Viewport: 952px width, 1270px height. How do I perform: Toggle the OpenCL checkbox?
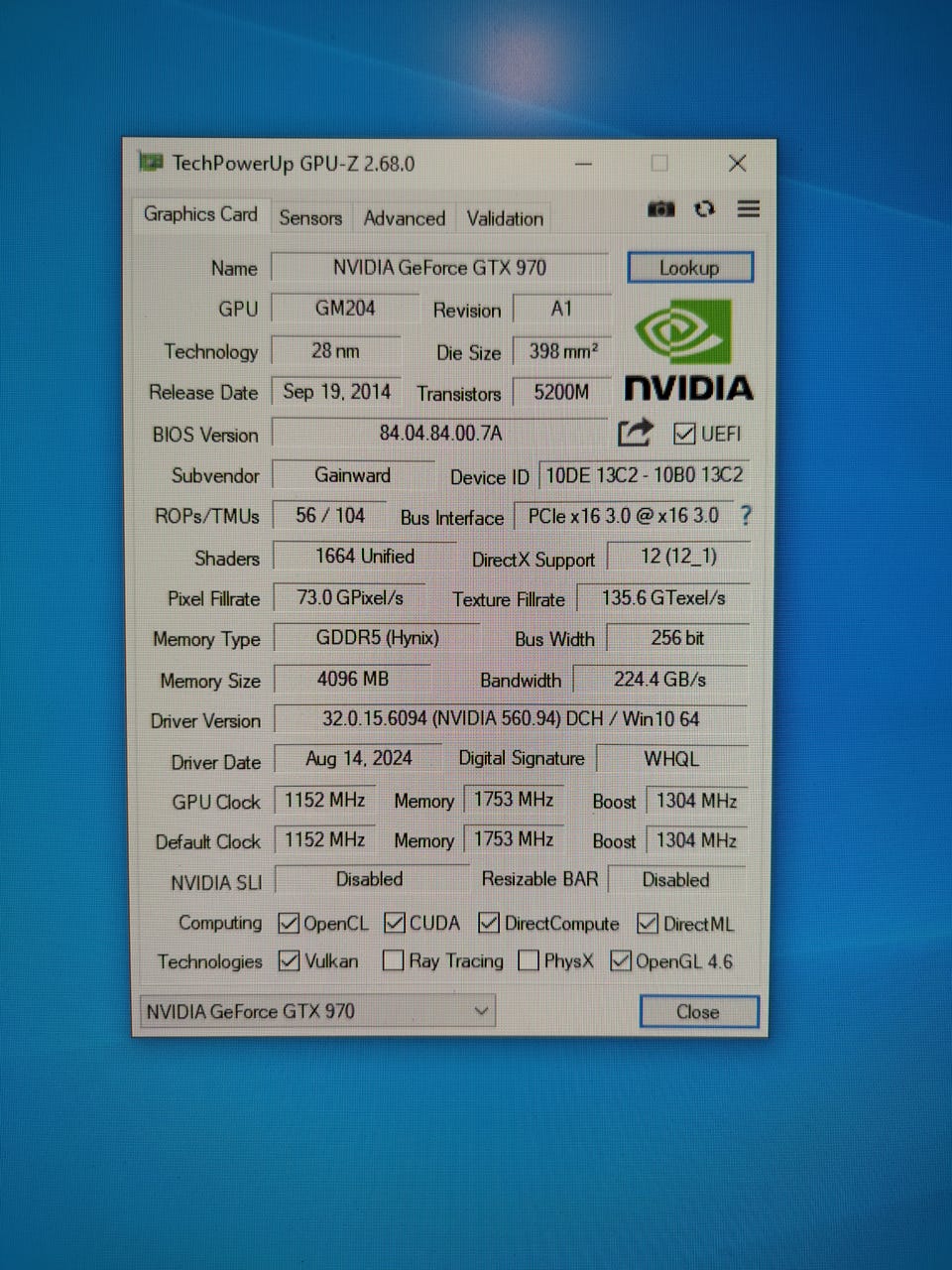[289, 924]
